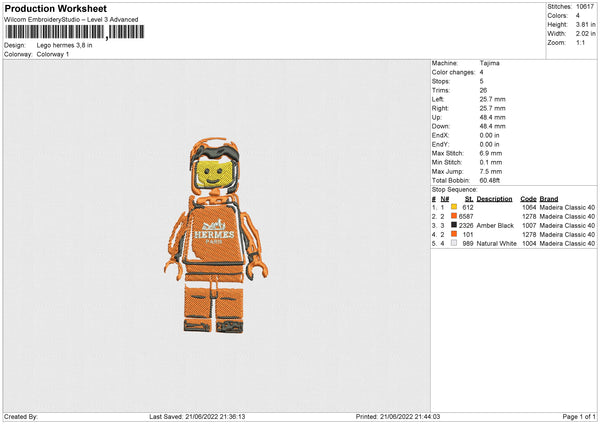Click the St. column header
Viewport: 600px width, 424px height.
[469, 199]
